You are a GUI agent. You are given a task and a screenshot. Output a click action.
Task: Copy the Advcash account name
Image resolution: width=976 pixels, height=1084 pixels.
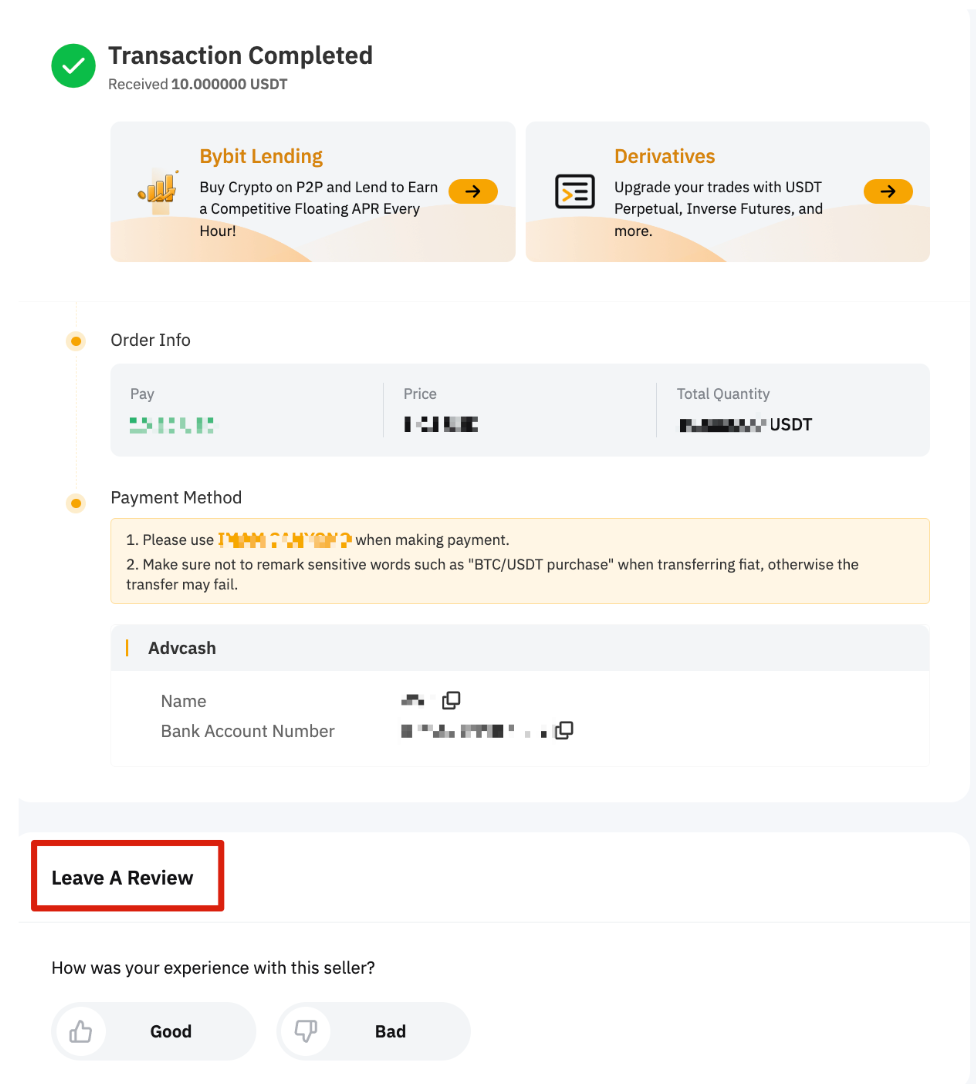(x=451, y=700)
